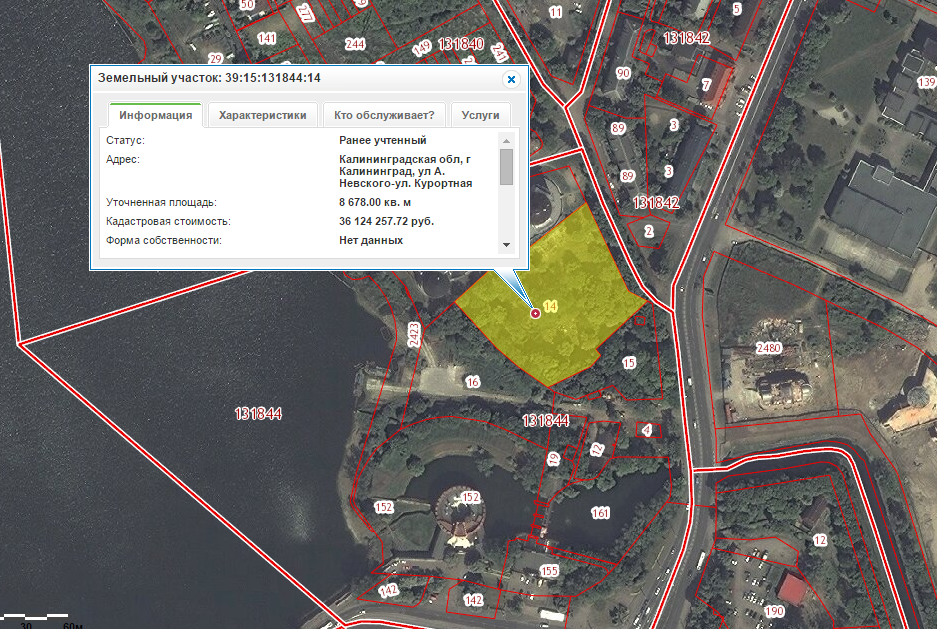Select parcel 141 on the map
Screen dimensions: 937x629
click(266, 38)
